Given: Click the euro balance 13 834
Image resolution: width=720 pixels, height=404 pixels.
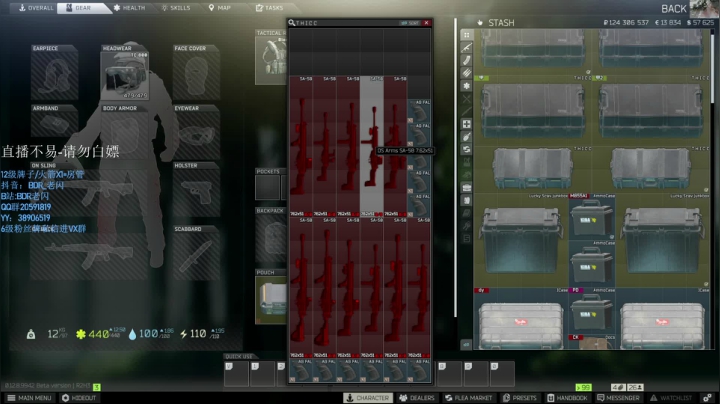Looking at the screenshot, I should click(668, 22).
